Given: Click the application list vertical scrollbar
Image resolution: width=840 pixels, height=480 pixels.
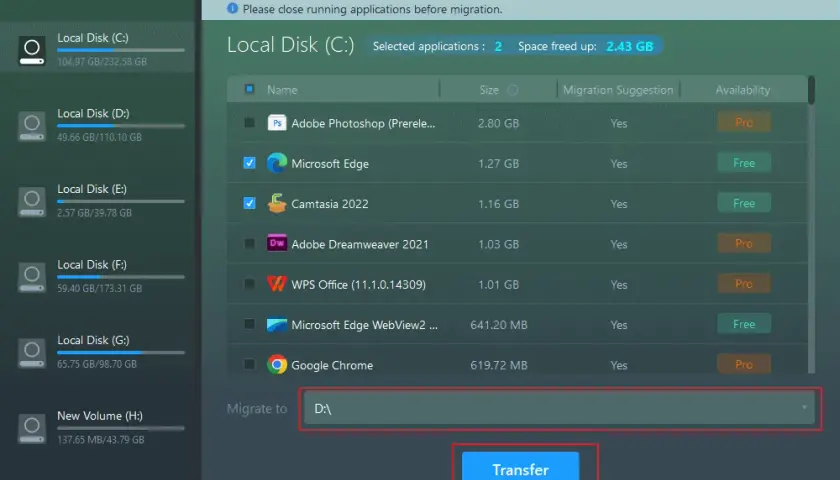Looking at the screenshot, I should point(811,225).
